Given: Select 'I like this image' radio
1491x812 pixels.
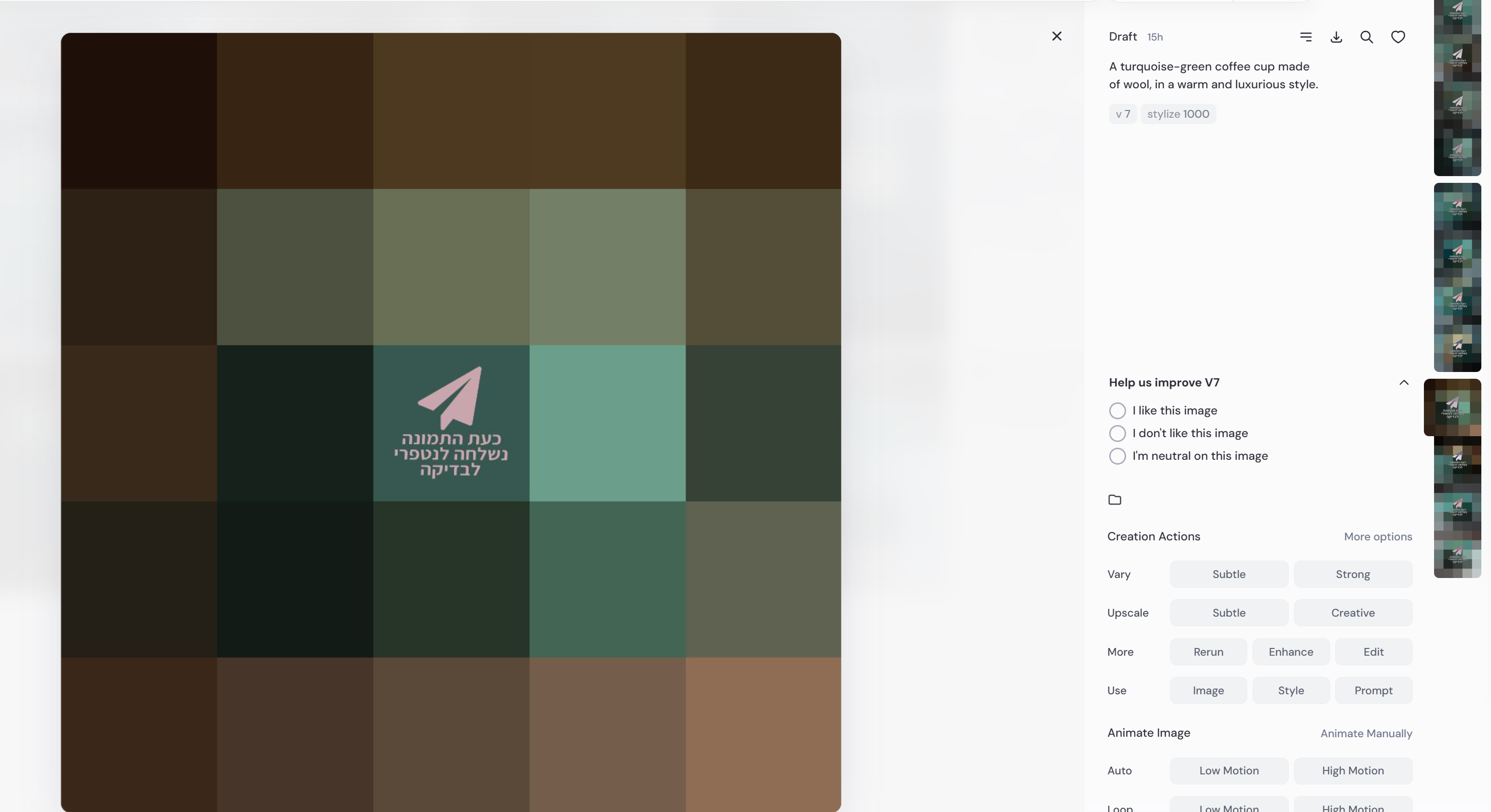Looking at the screenshot, I should click(x=1117, y=410).
